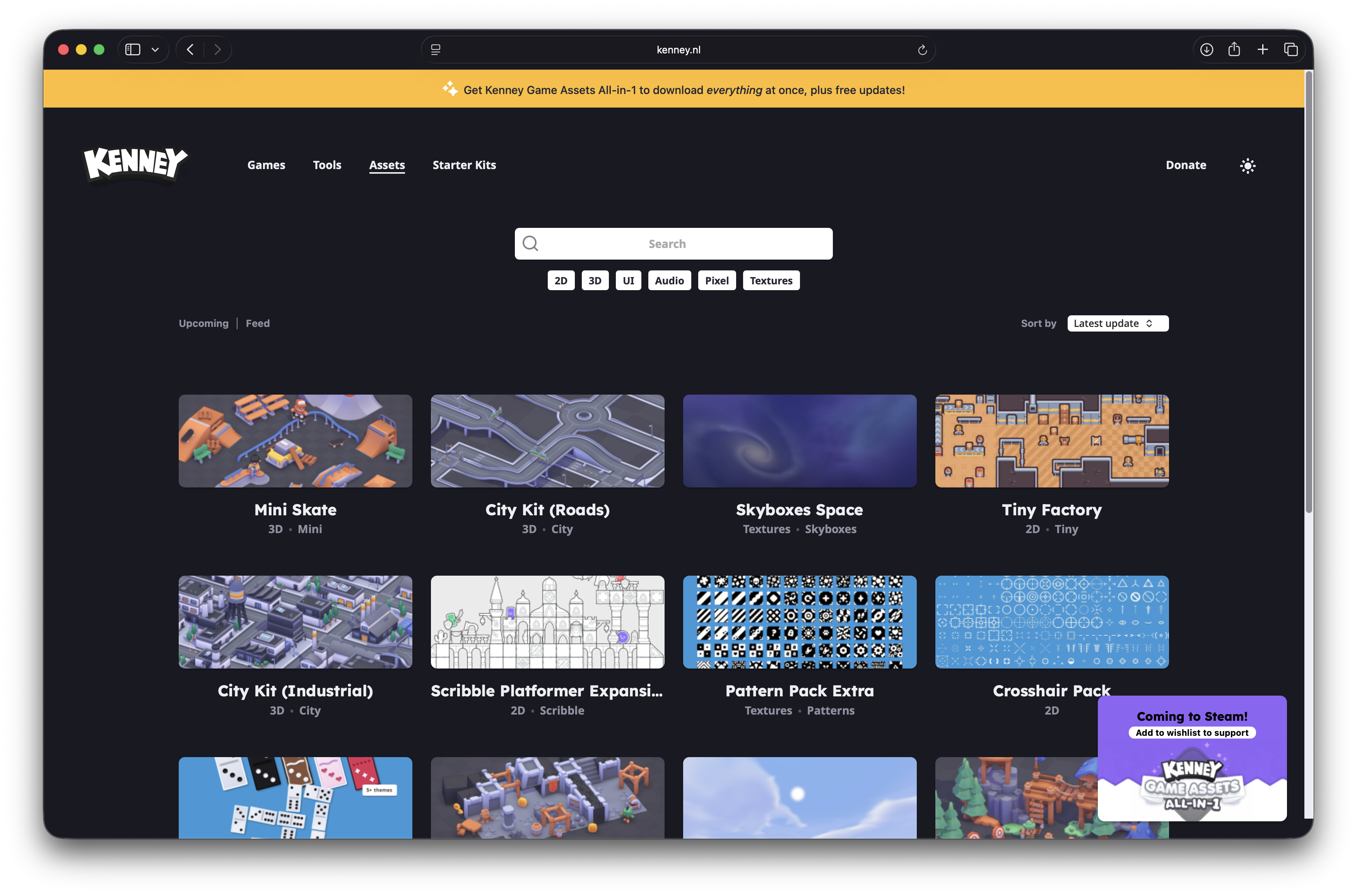Go back to previous page

190,50
